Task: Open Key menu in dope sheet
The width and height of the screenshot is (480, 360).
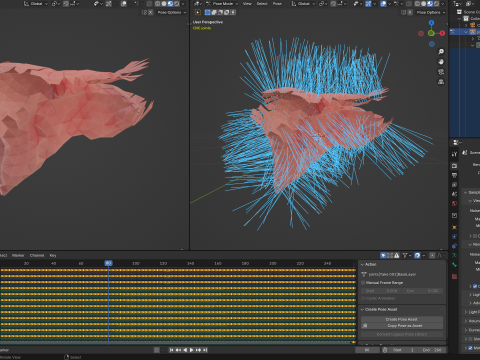Action: (53, 255)
